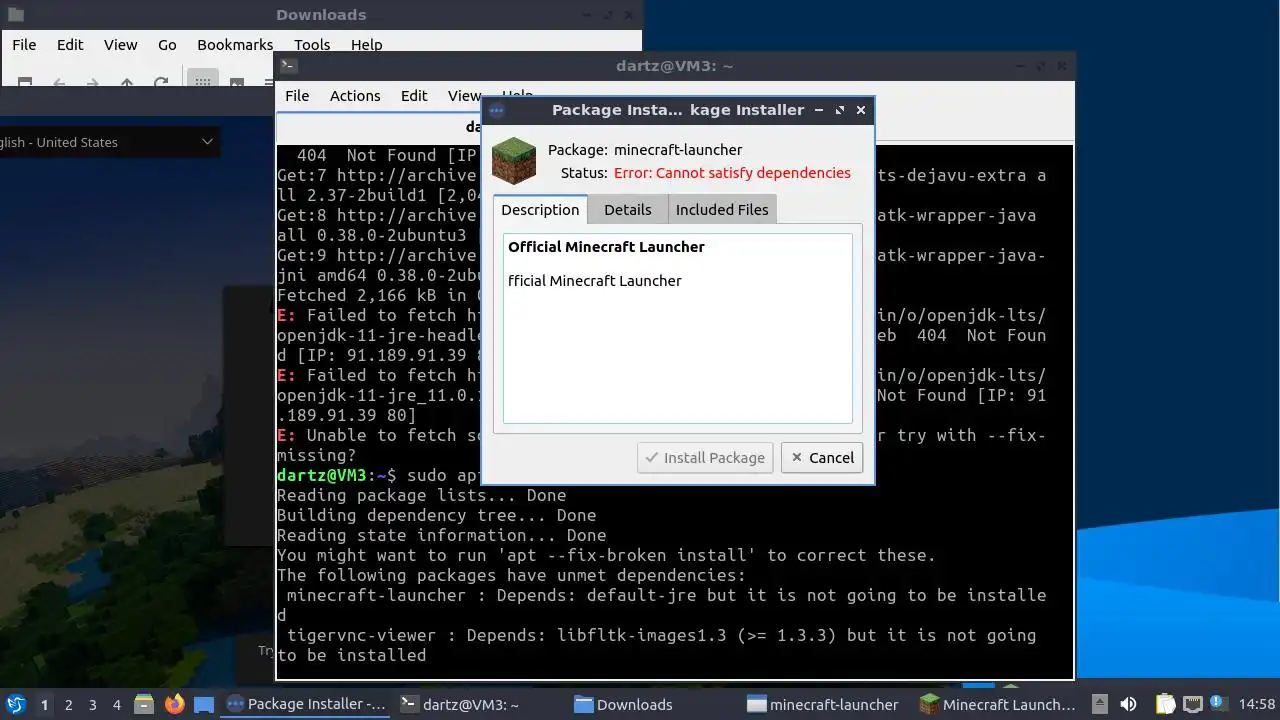Open the terminal's Edit menu

pyautogui.click(x=414, y=95)
